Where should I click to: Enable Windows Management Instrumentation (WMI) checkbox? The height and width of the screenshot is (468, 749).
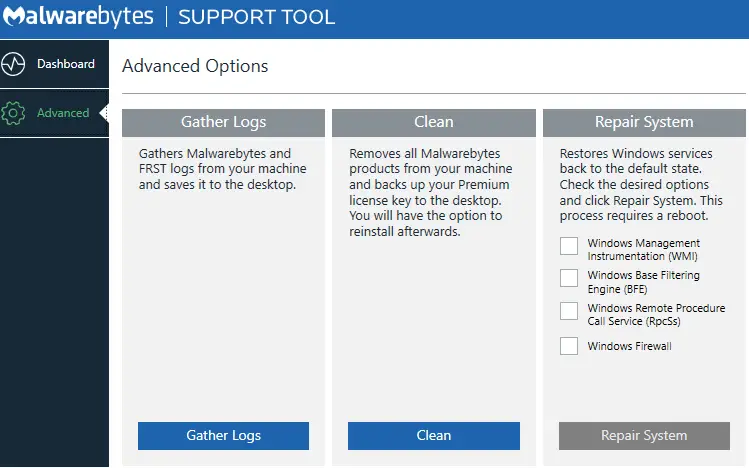[569, 246]
